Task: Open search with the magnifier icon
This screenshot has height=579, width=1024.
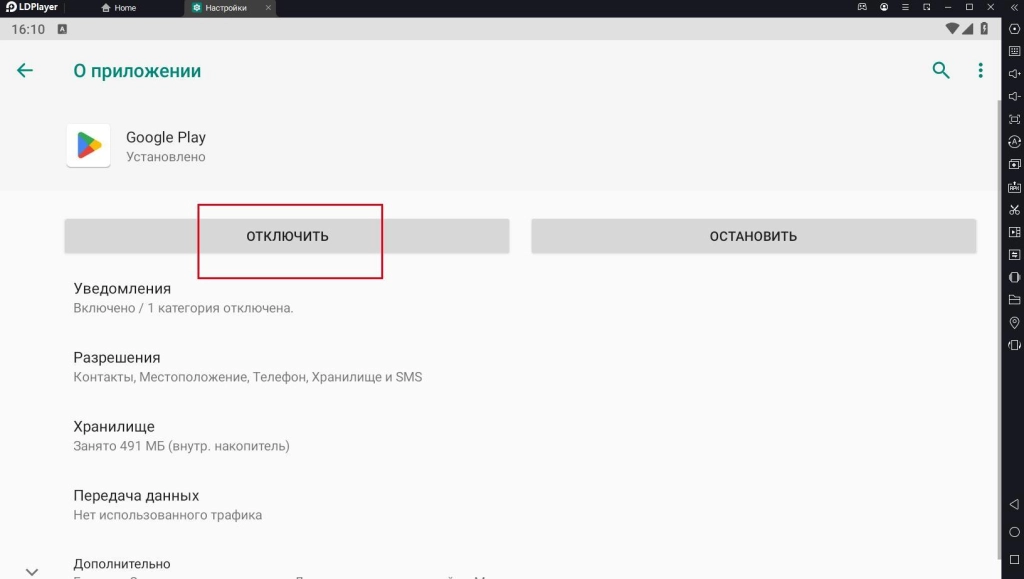Action: pos(940,70)
